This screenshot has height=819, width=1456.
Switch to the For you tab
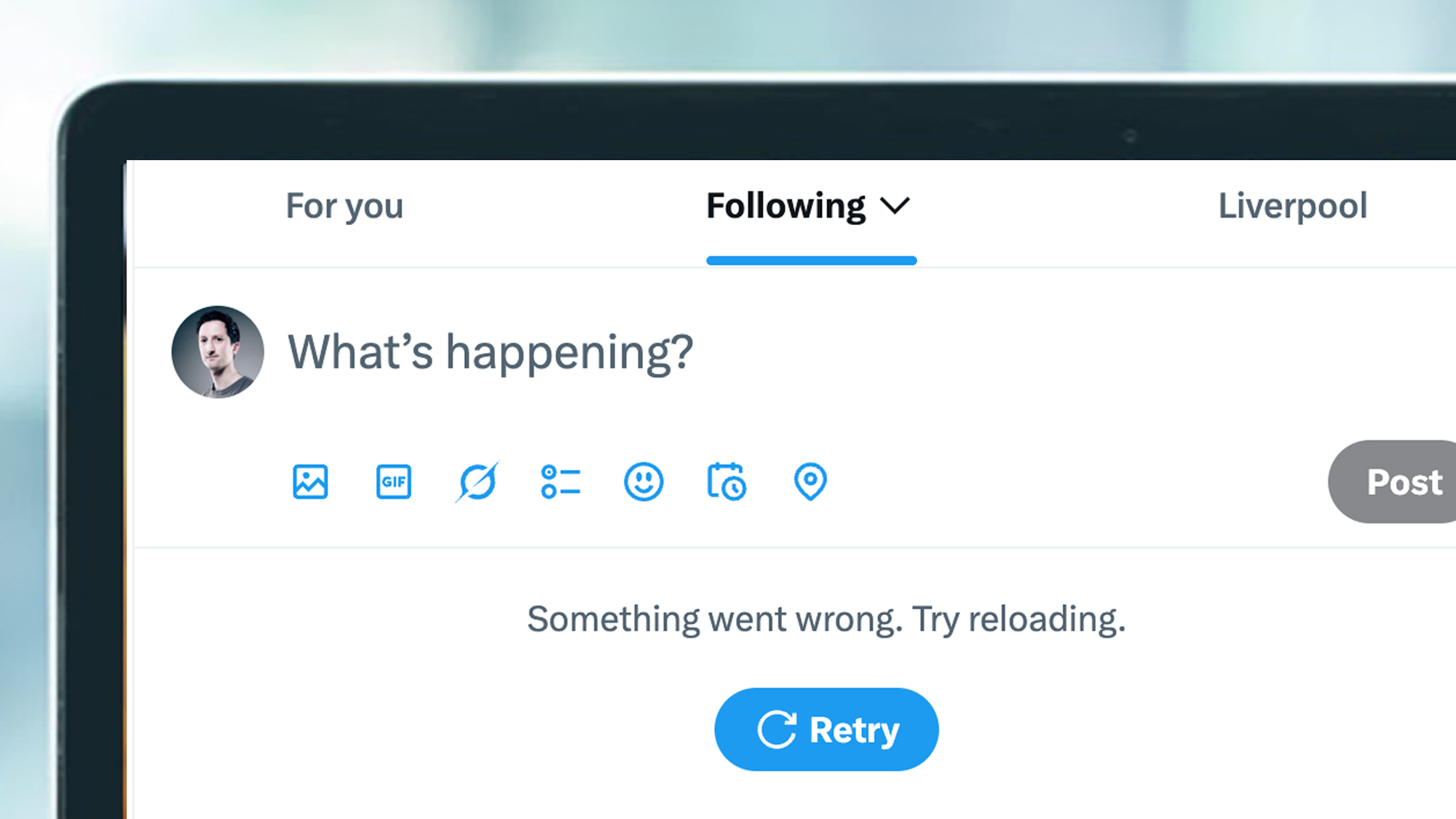coord(344,206)
